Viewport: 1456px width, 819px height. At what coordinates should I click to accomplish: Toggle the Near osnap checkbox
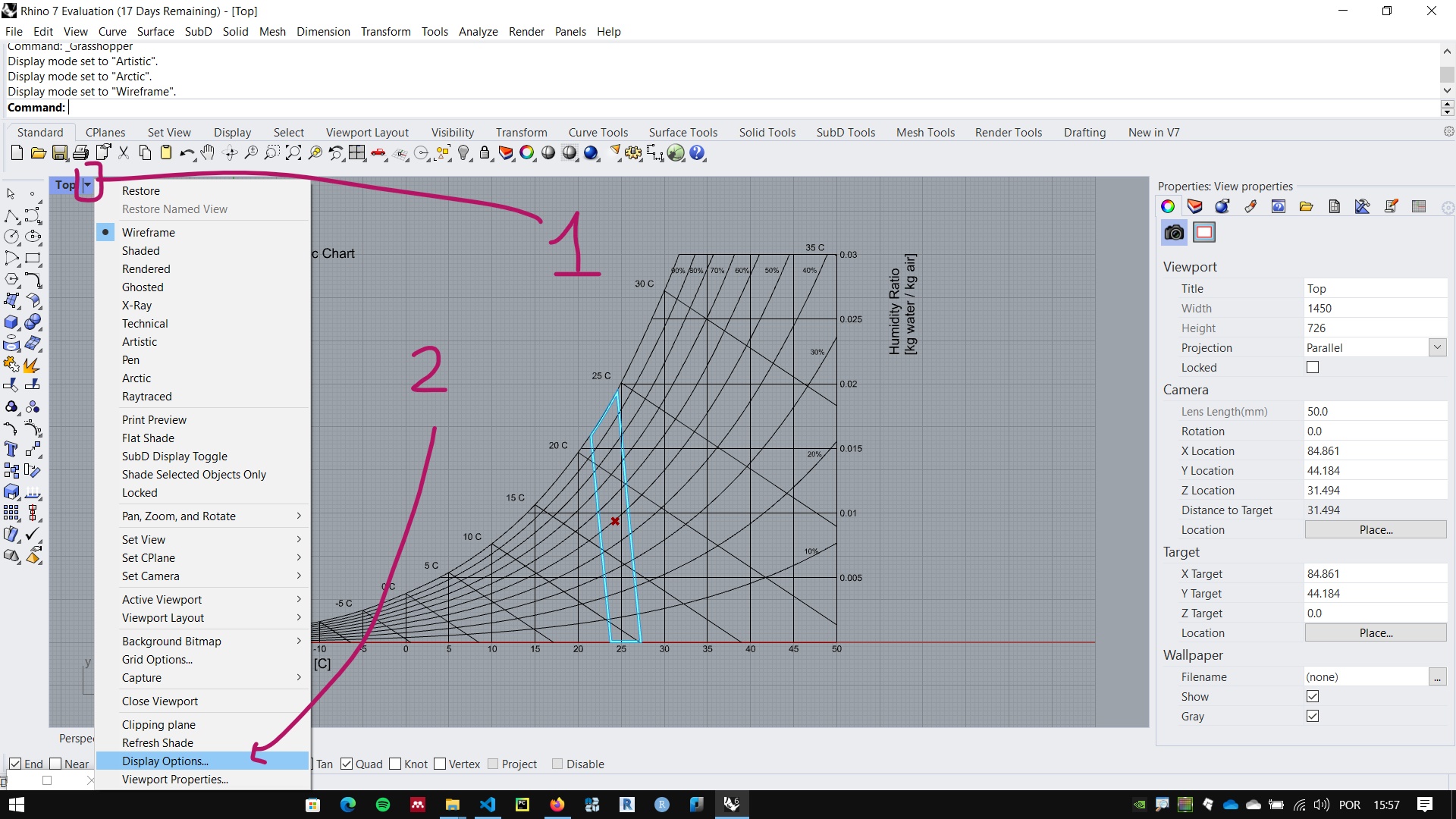pyautogui.click(x=55, y=764)
